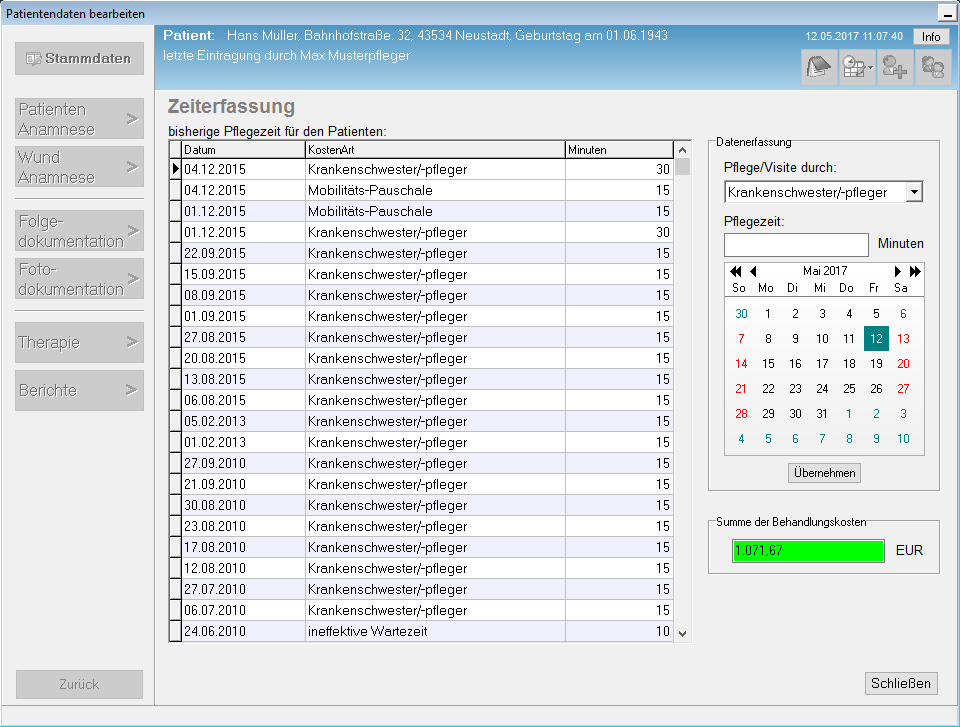The image size is (960, 727).
Task: Select the date cell 05.02.2013
Action: pyautogui.click(x=244, y=421)
